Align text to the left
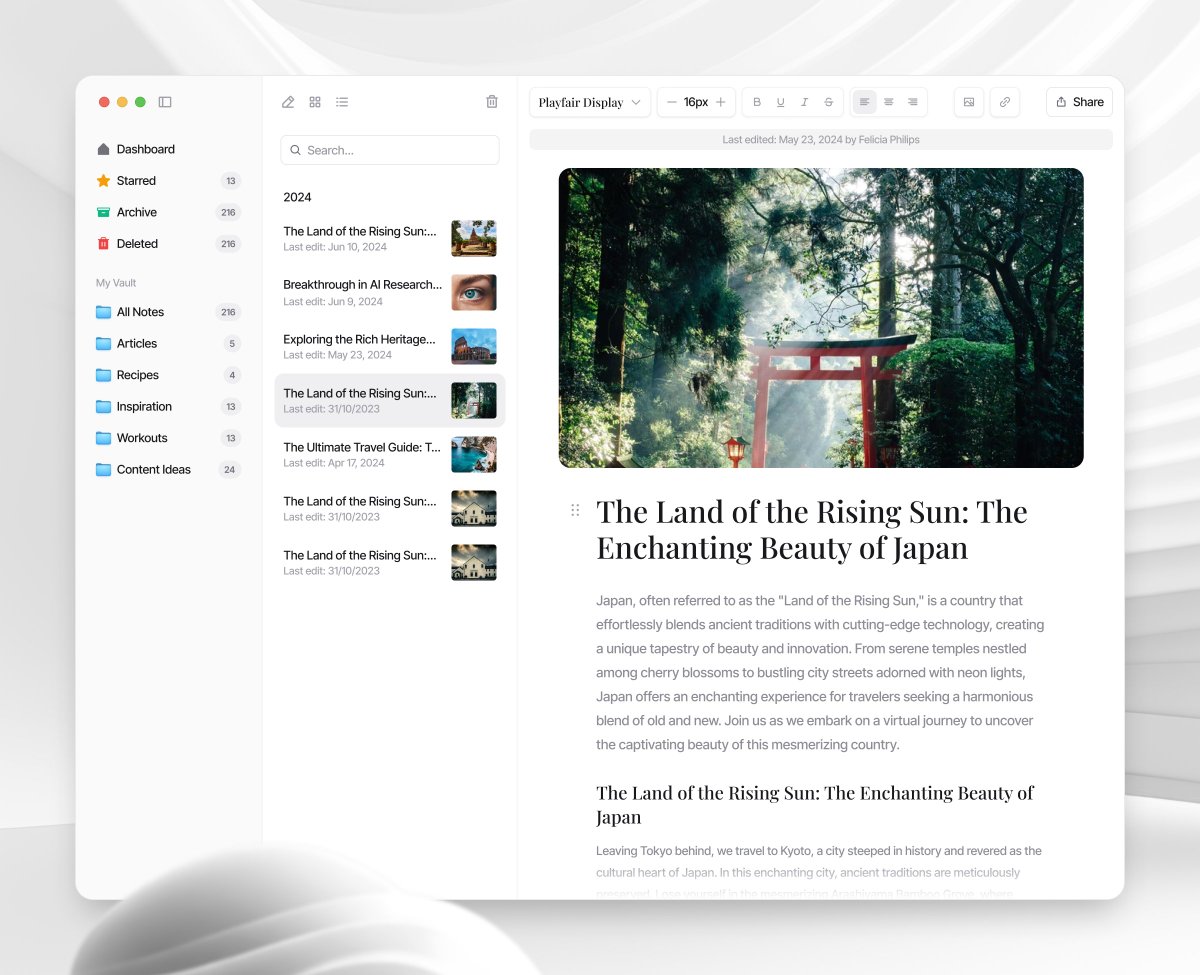1200x975 pixels. coord(865,102)
